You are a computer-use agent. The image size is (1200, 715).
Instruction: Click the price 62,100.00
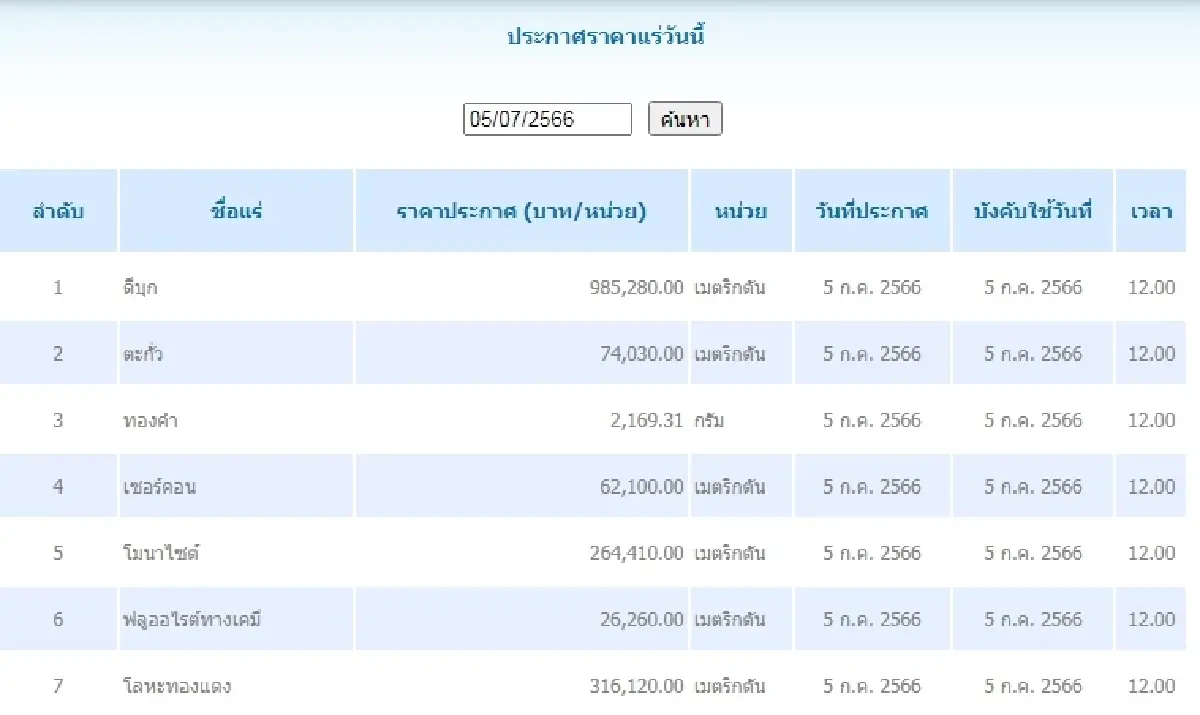coord(642,487)
